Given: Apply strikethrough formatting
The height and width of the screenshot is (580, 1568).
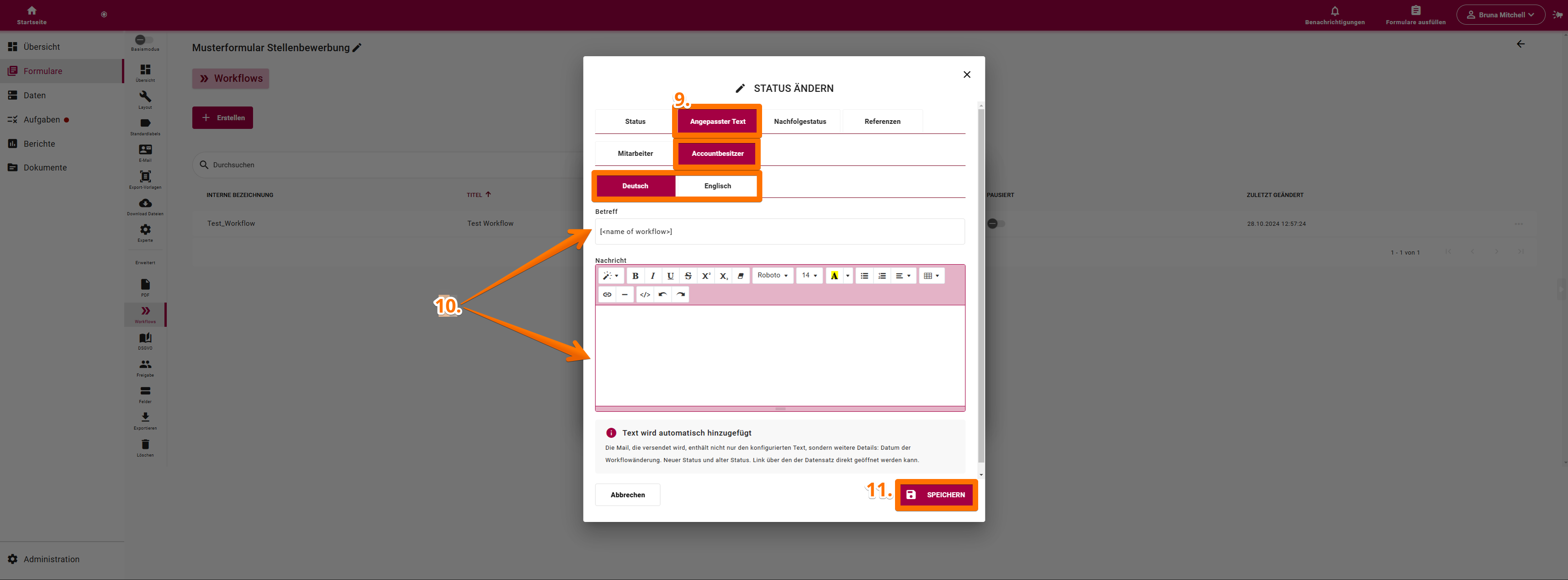Looking at the screenshot, I should click(688, 276).
